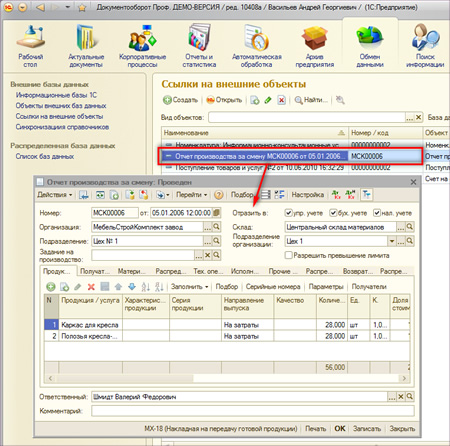Move row up with the up arrow icon
The width and height of the screenshot is (450, 446).
(118, 287)
